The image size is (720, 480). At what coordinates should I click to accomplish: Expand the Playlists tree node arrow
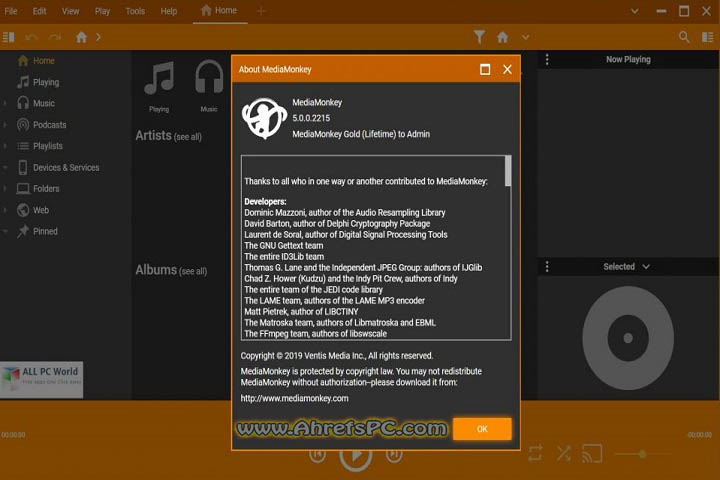pos(5,146)
